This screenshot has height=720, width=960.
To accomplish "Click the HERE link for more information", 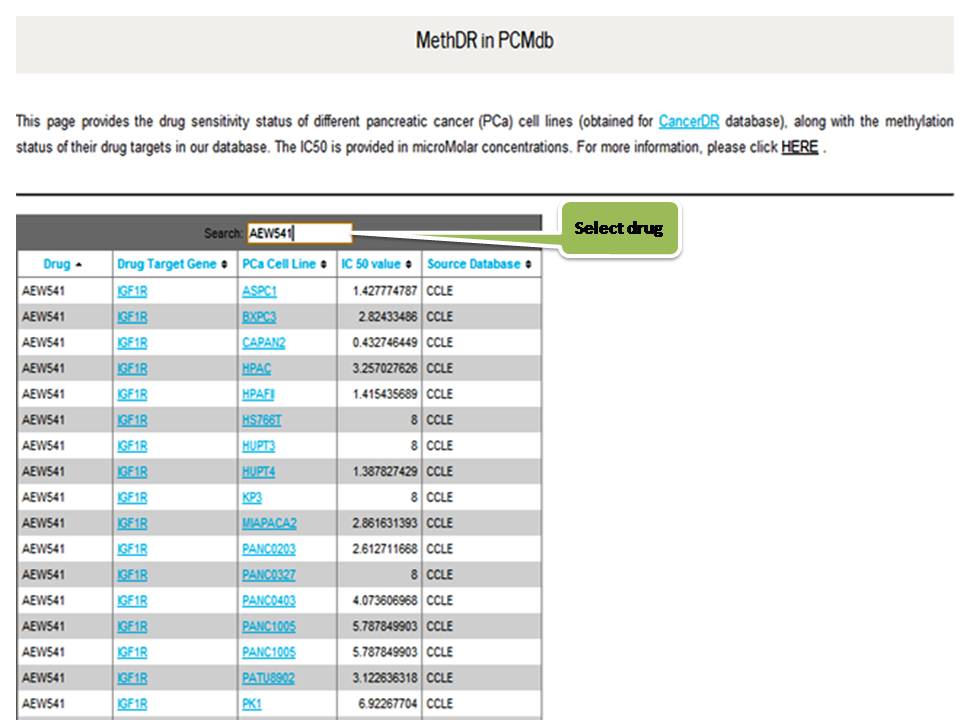I will coord(799,147).
